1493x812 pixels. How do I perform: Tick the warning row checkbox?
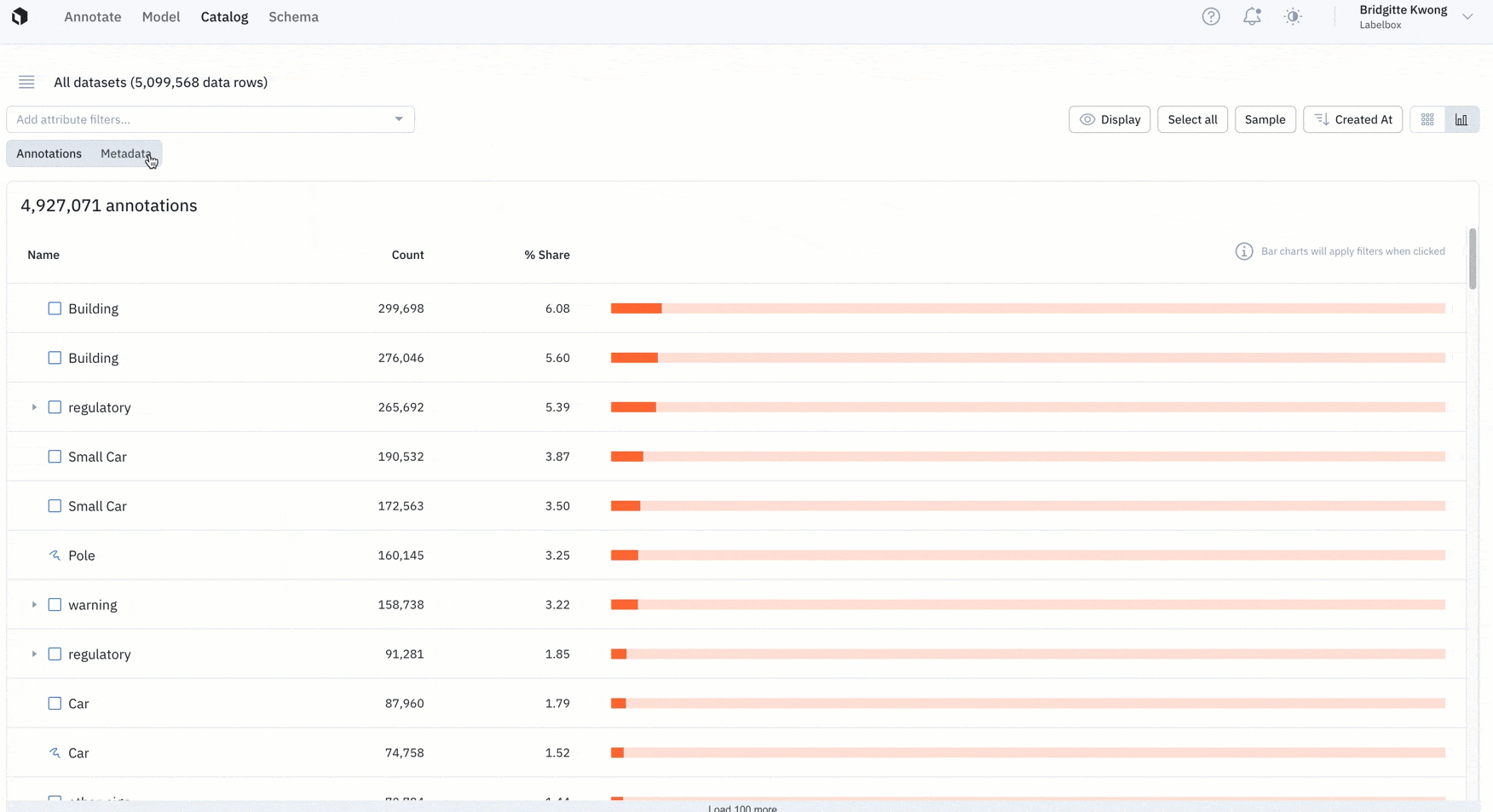point(55,605)
